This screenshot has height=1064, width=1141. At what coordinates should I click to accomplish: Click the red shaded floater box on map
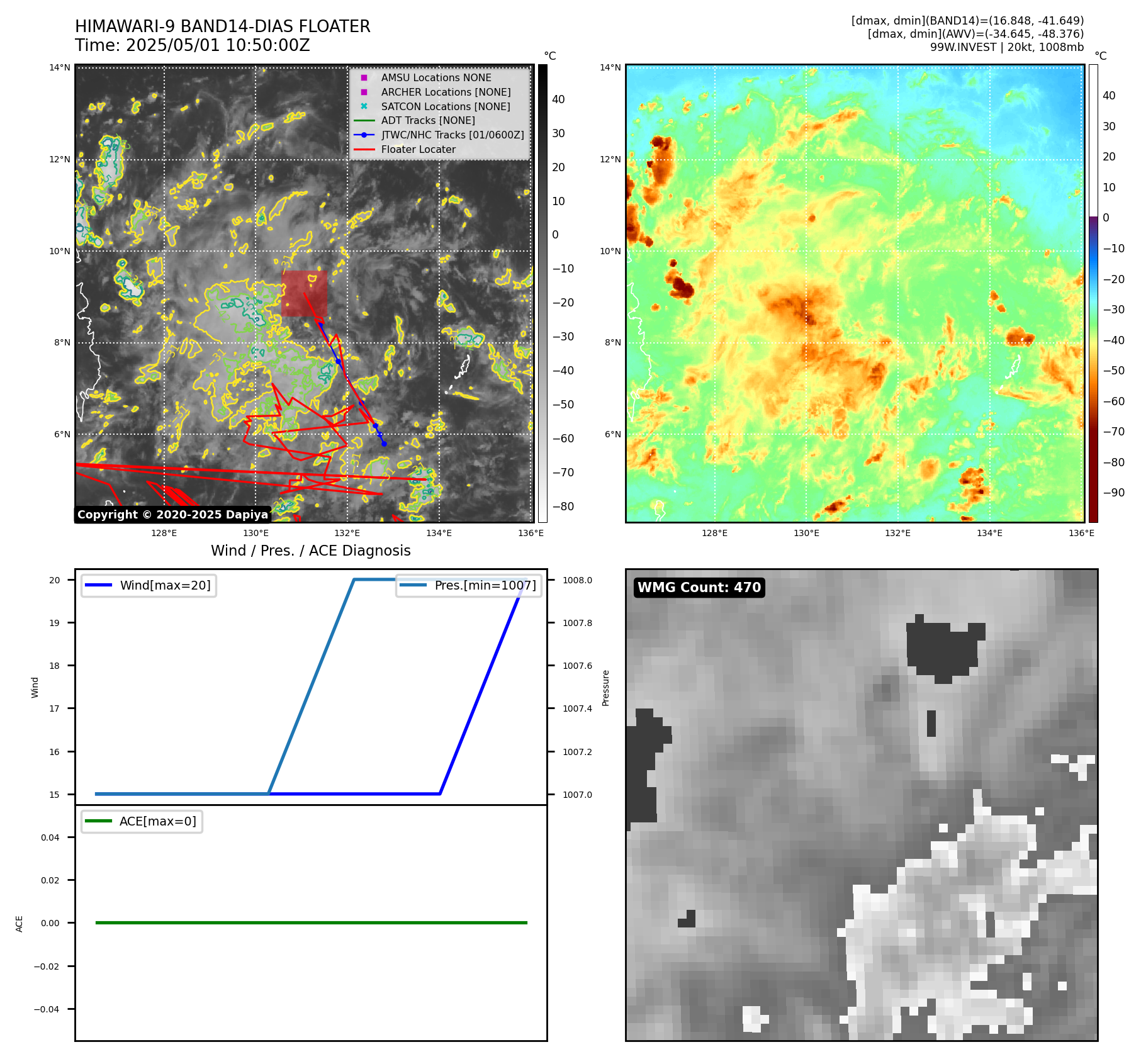pyautogui.click(x=305, y=293)
